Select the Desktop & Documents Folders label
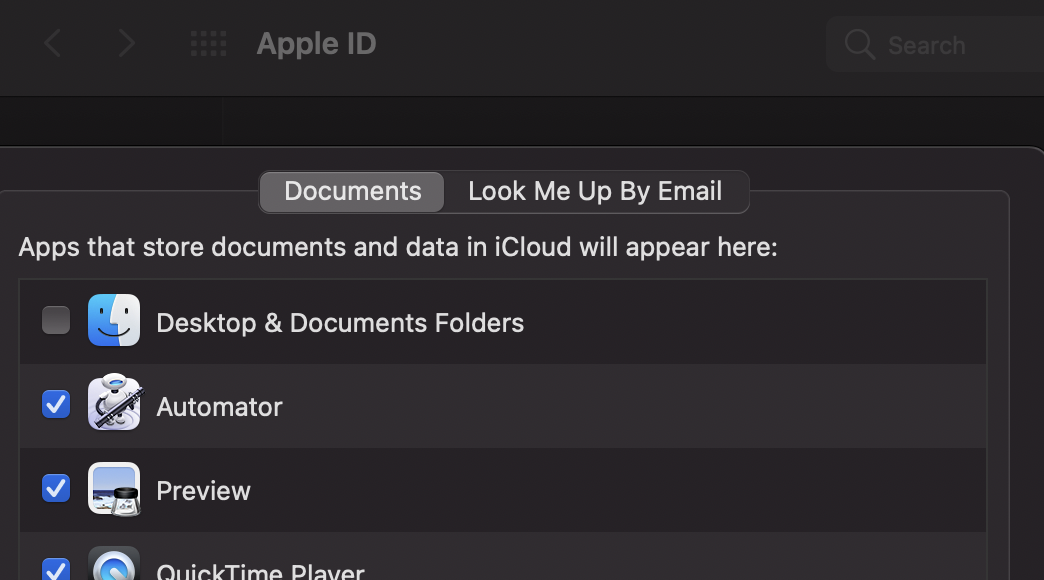The width and height of the screenshot is (1044, 580). coord(340,323)
